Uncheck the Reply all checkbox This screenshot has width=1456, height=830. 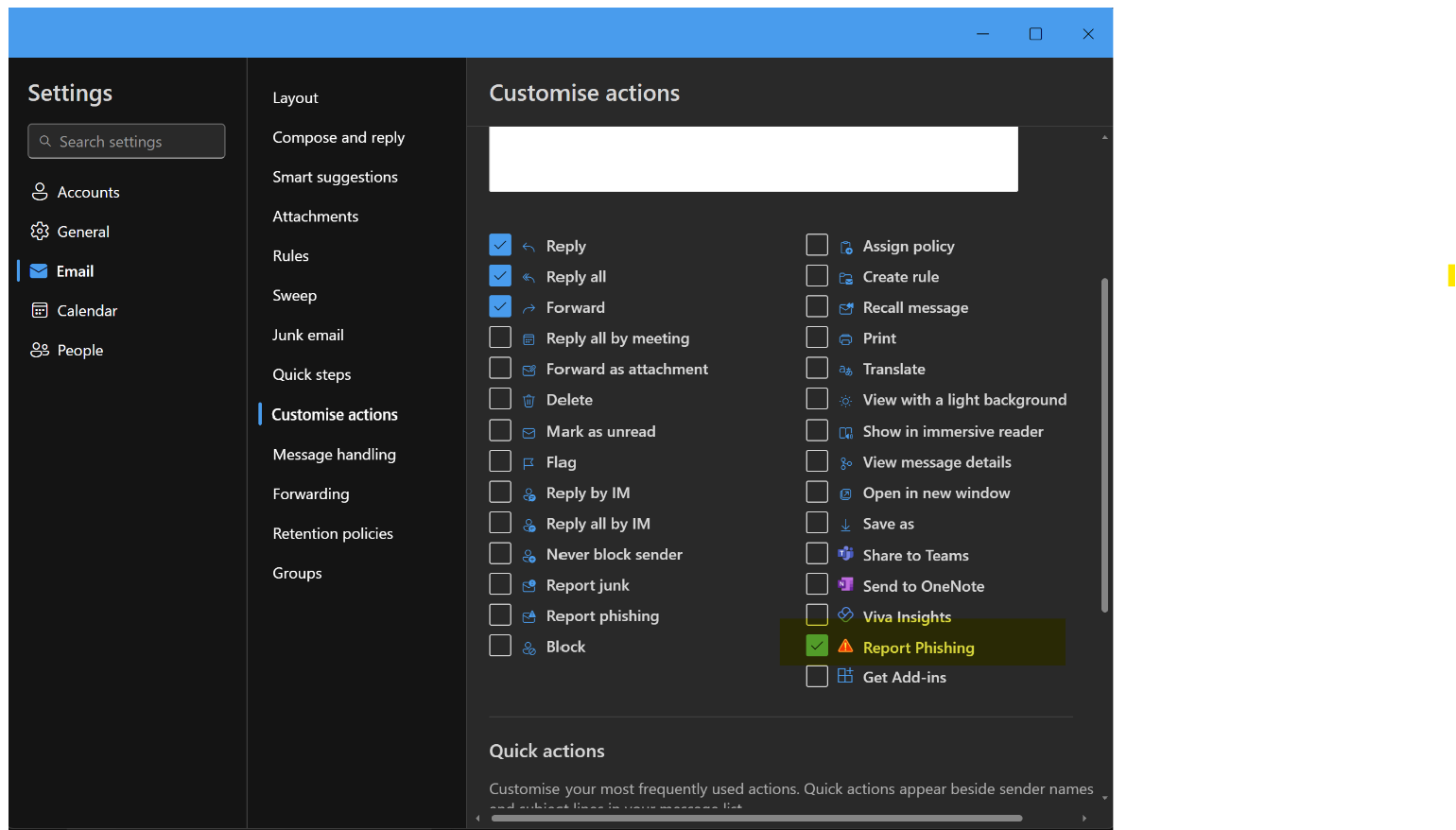[500, 275]
